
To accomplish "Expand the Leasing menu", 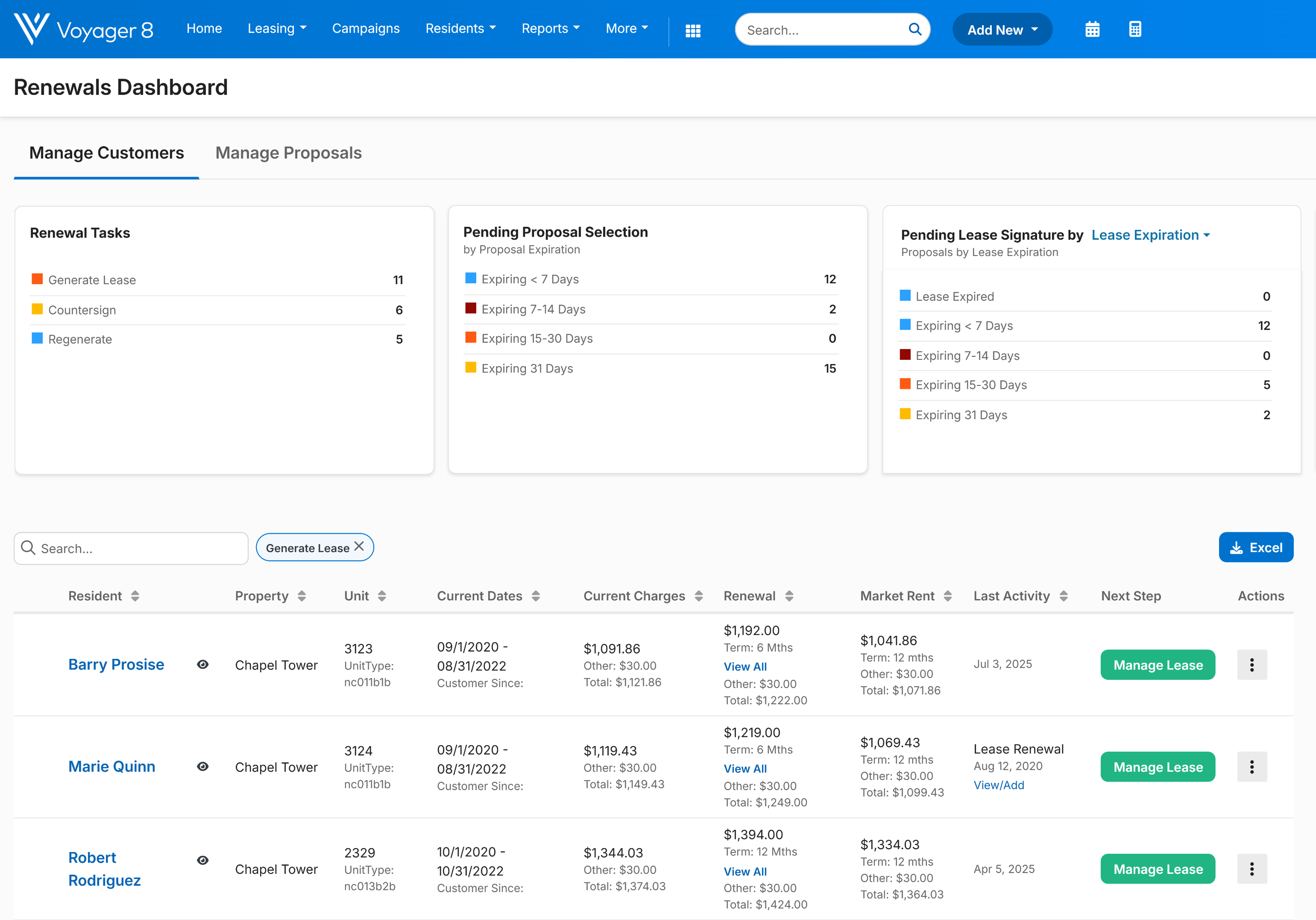I will [x=277, y=29].
